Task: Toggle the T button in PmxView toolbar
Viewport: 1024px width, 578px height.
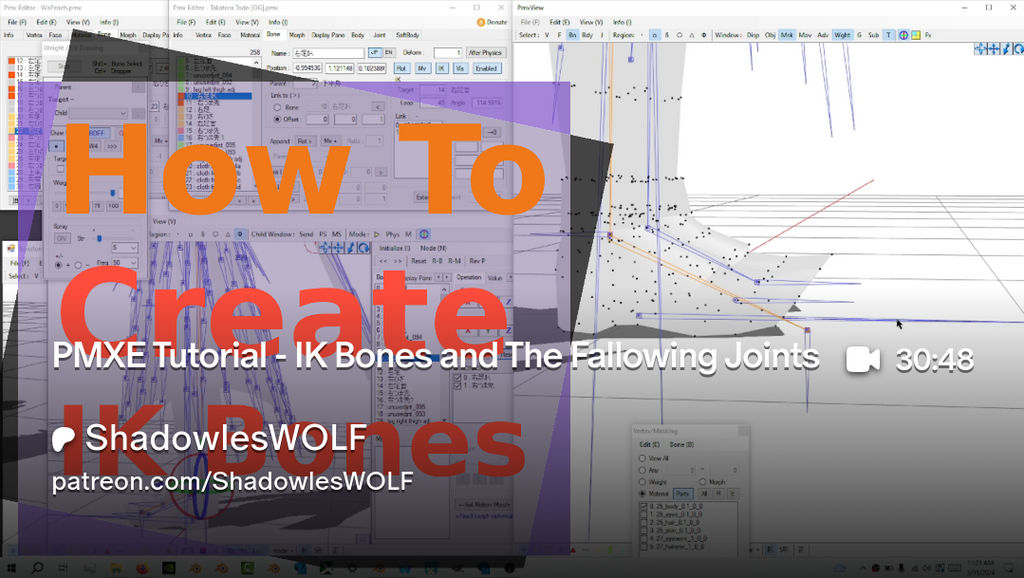Action: (889, 35)
